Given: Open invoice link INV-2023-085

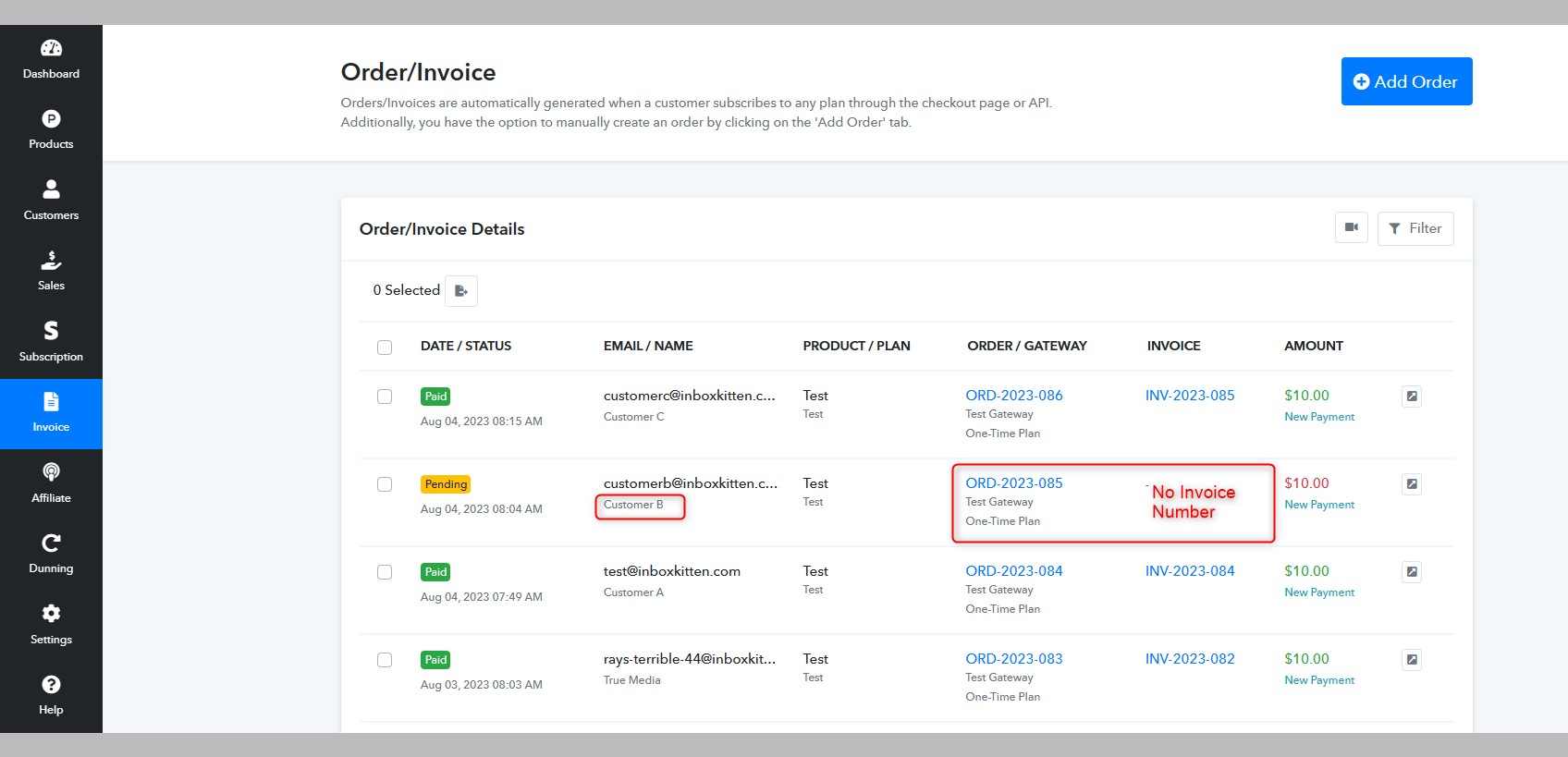Looking at the screenshot, I should tap(1190, 396).
